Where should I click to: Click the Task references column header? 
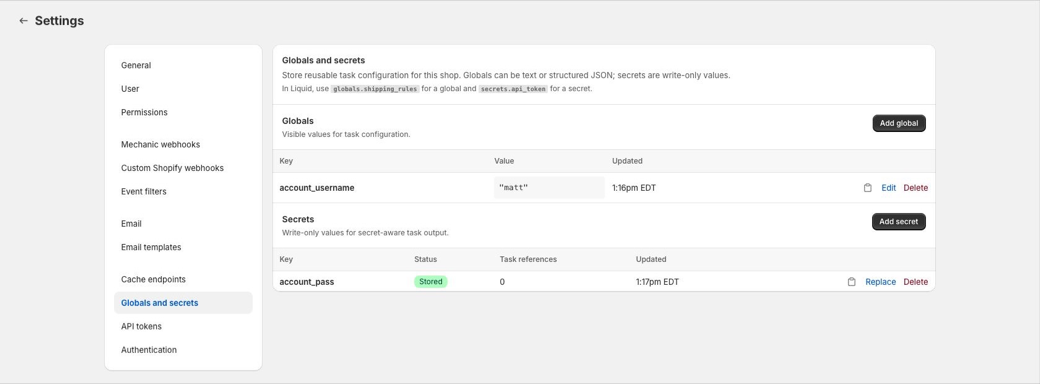coord(528,259)
